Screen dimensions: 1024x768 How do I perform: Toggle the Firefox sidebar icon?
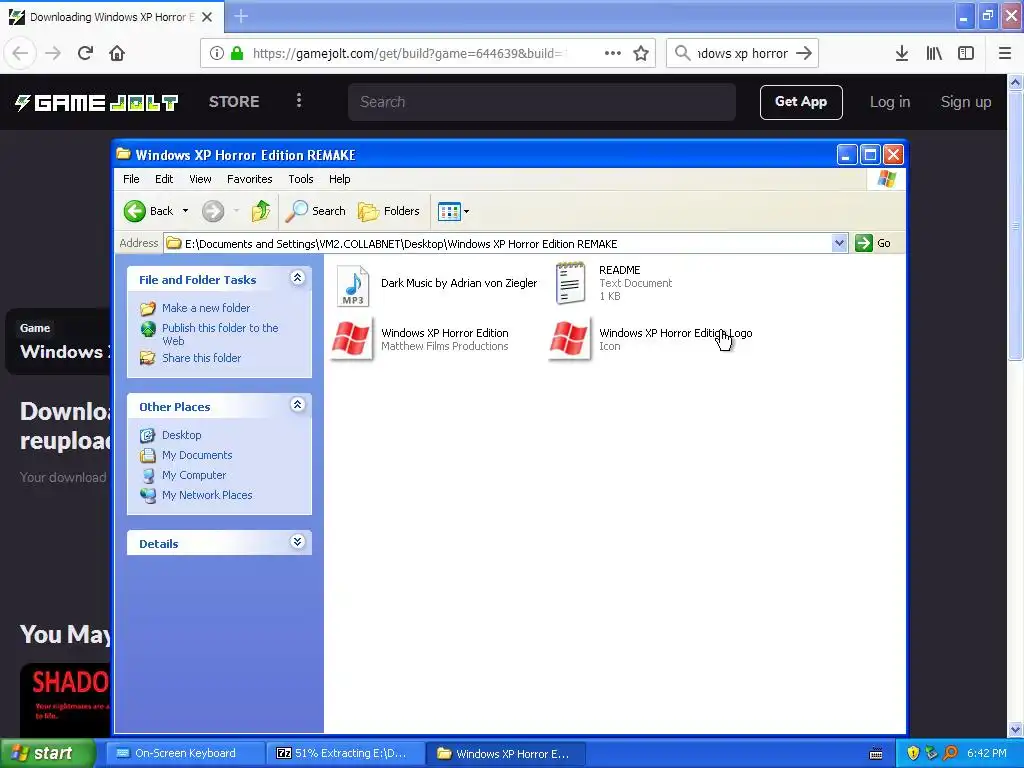(x=966, y=53)
